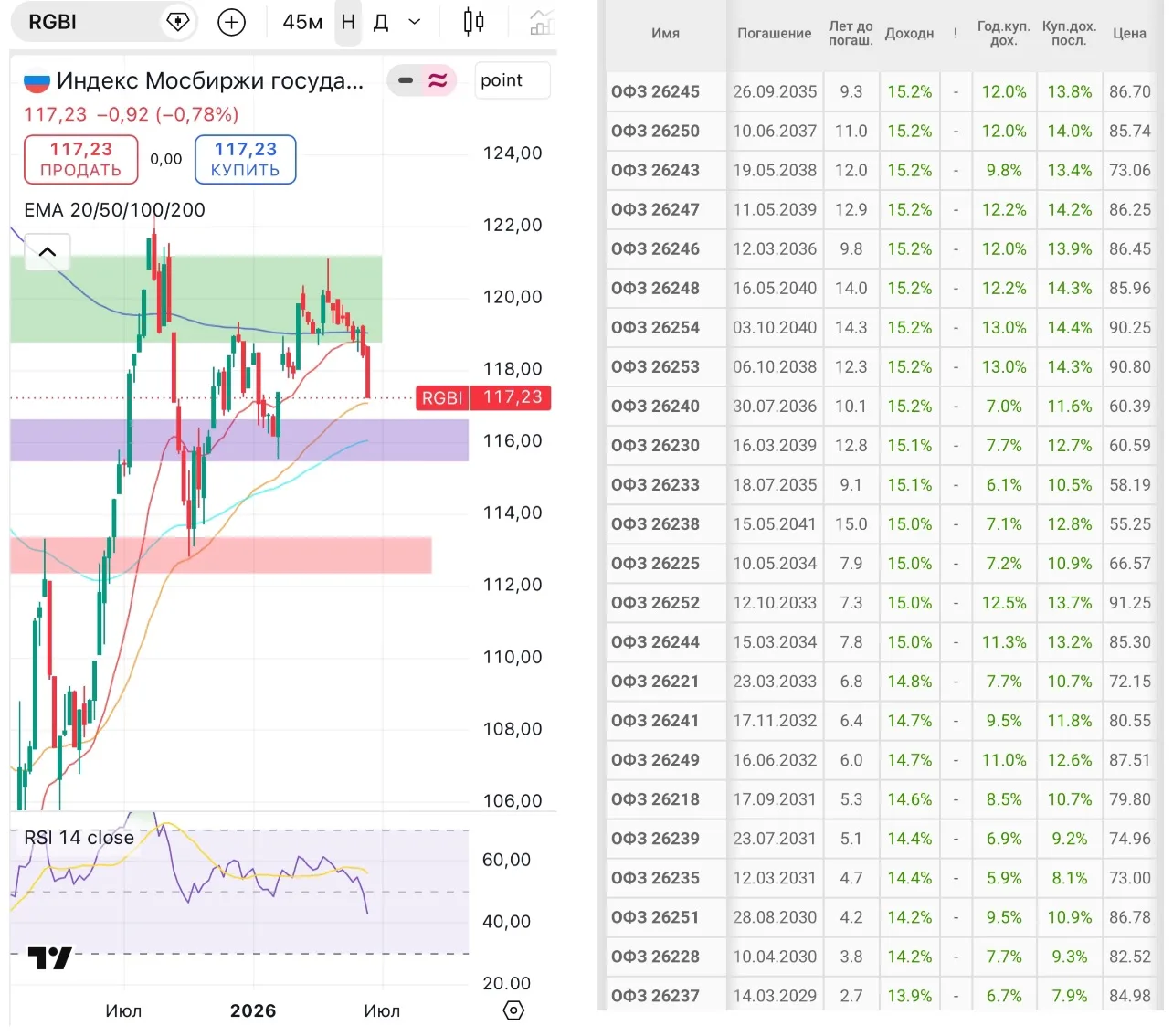Click the TradingView logo
The image size is (1173, 1036).
point(49,958)
